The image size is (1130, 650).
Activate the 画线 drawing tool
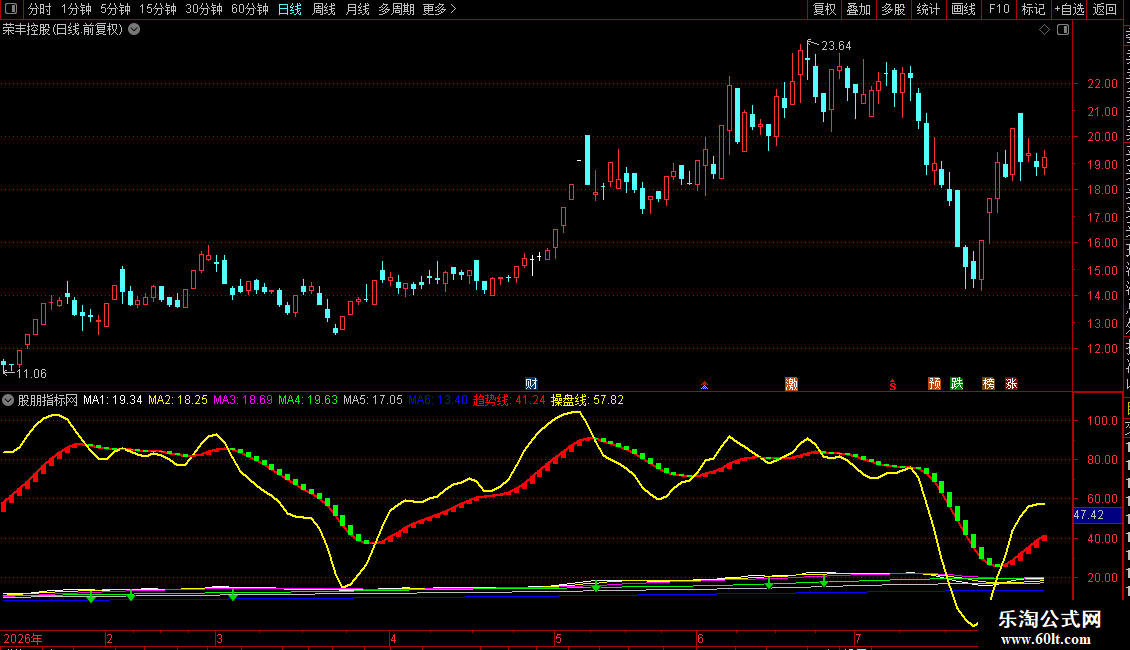[963, 9]
